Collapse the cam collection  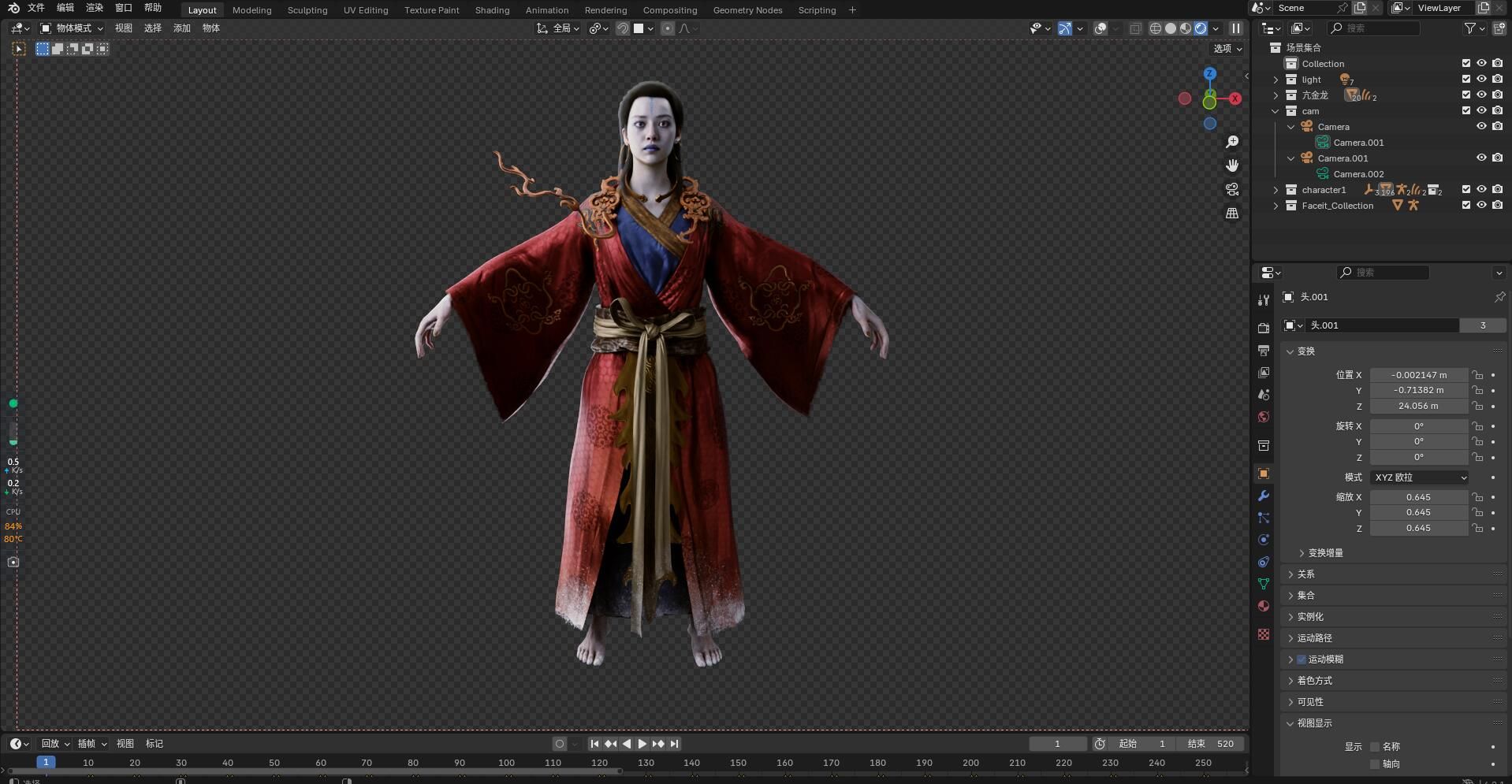point(1276,111)
